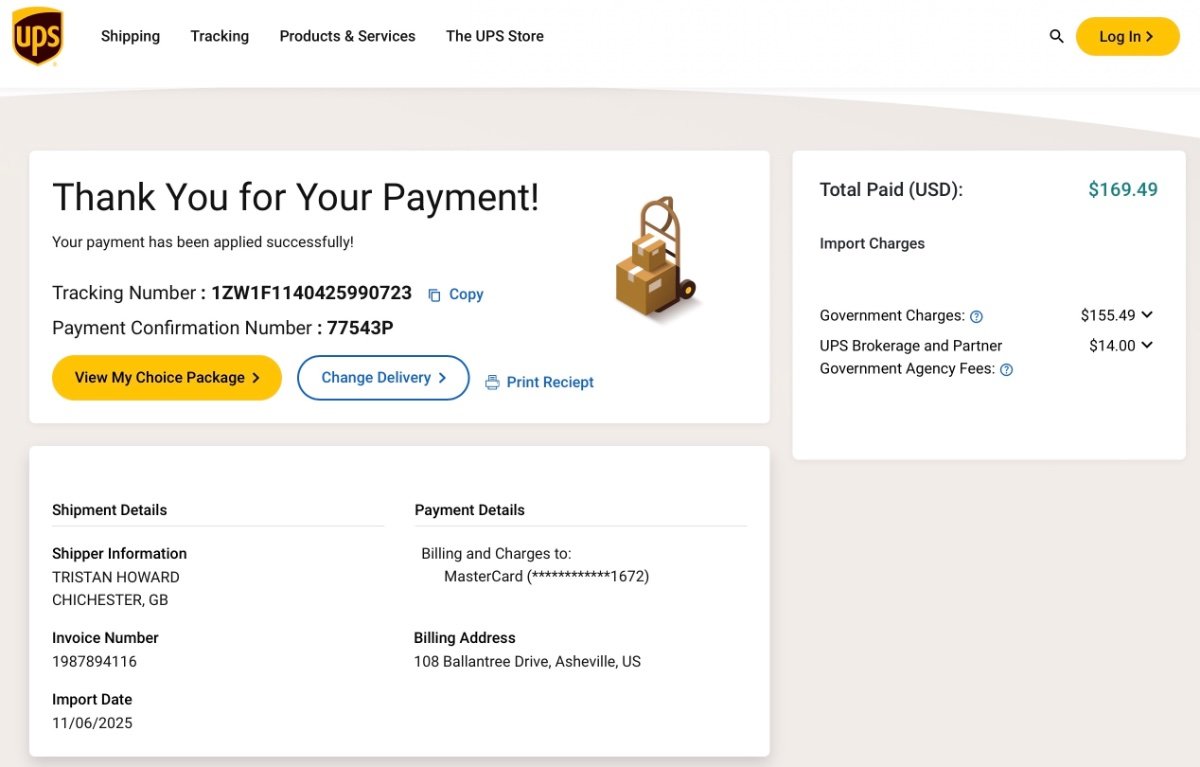Select the tracking number 1ZW1F1140425990723
Viewport: 1200px width, 767px height.
click(311, 293)
